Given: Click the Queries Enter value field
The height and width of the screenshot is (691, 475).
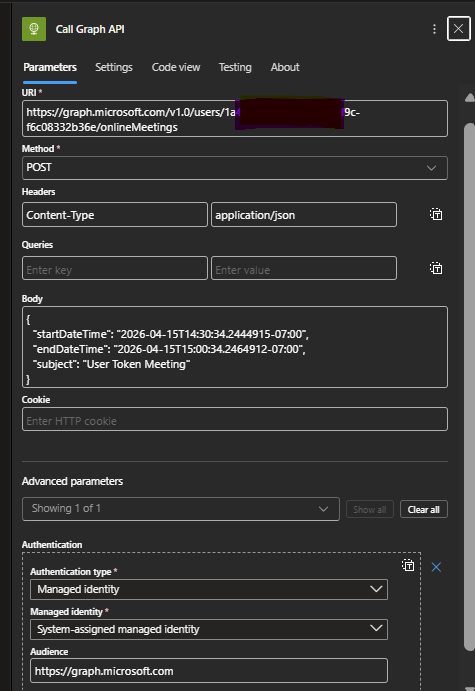Looking at the screenshot, I should (x=304, y=268).
